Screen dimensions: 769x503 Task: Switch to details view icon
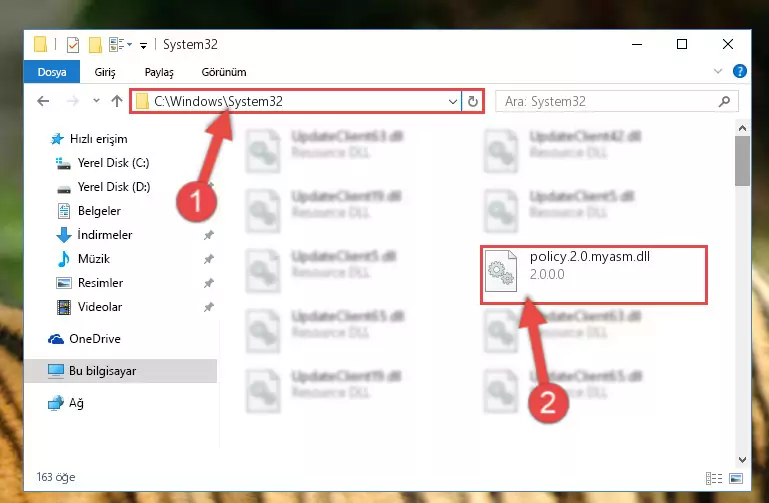pos(714,478)
